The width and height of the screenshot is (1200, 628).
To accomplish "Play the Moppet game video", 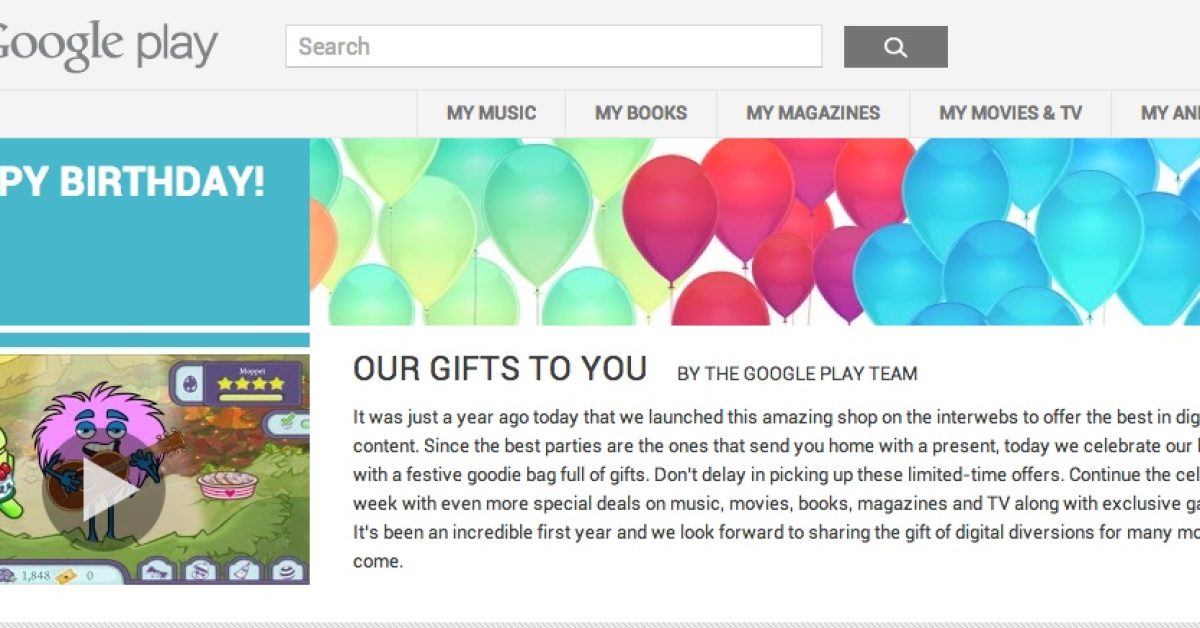I will click(105, 486).
